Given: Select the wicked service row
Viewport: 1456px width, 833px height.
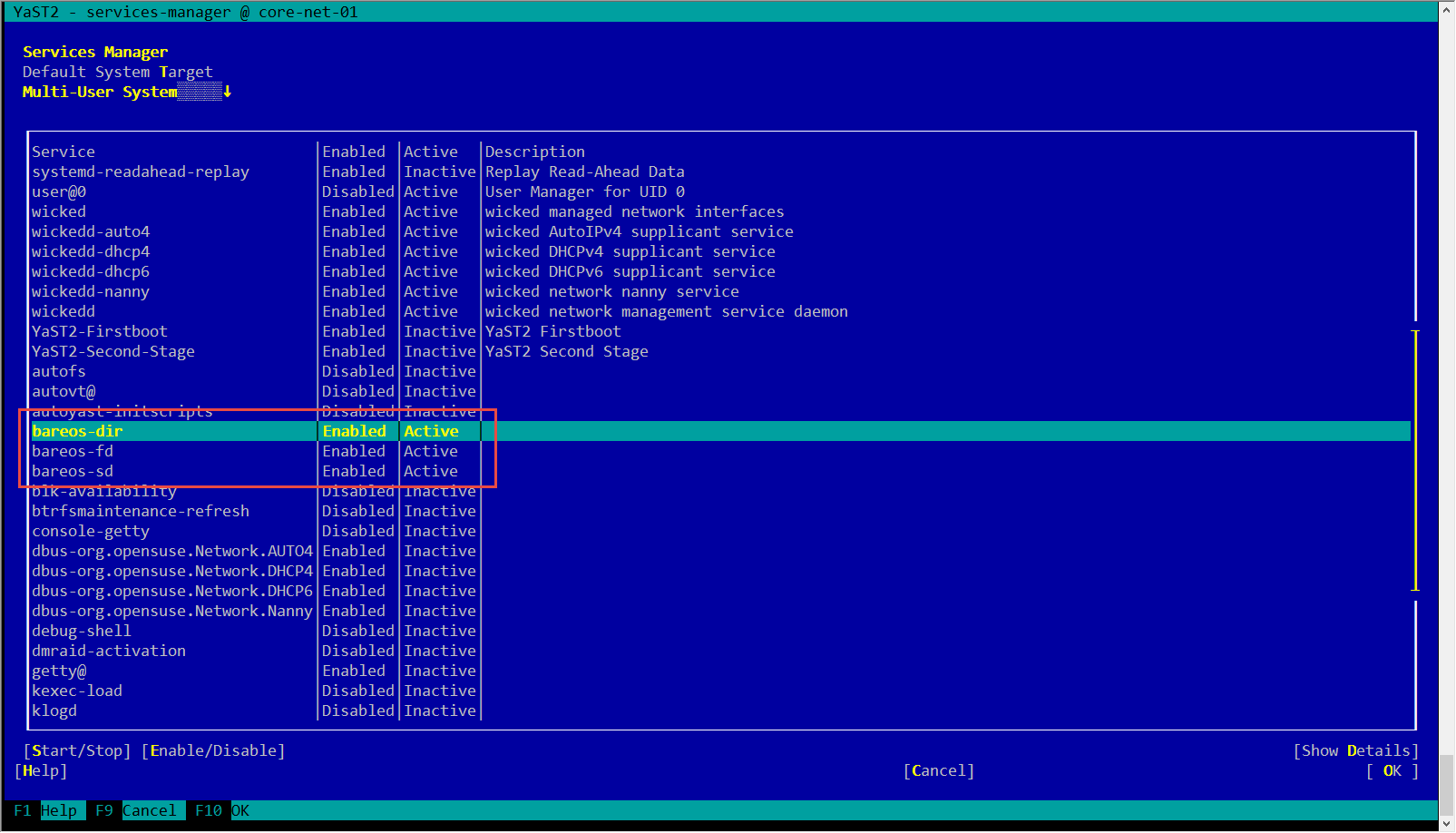Looking at the screenshot, I should [x=721, y=211].
